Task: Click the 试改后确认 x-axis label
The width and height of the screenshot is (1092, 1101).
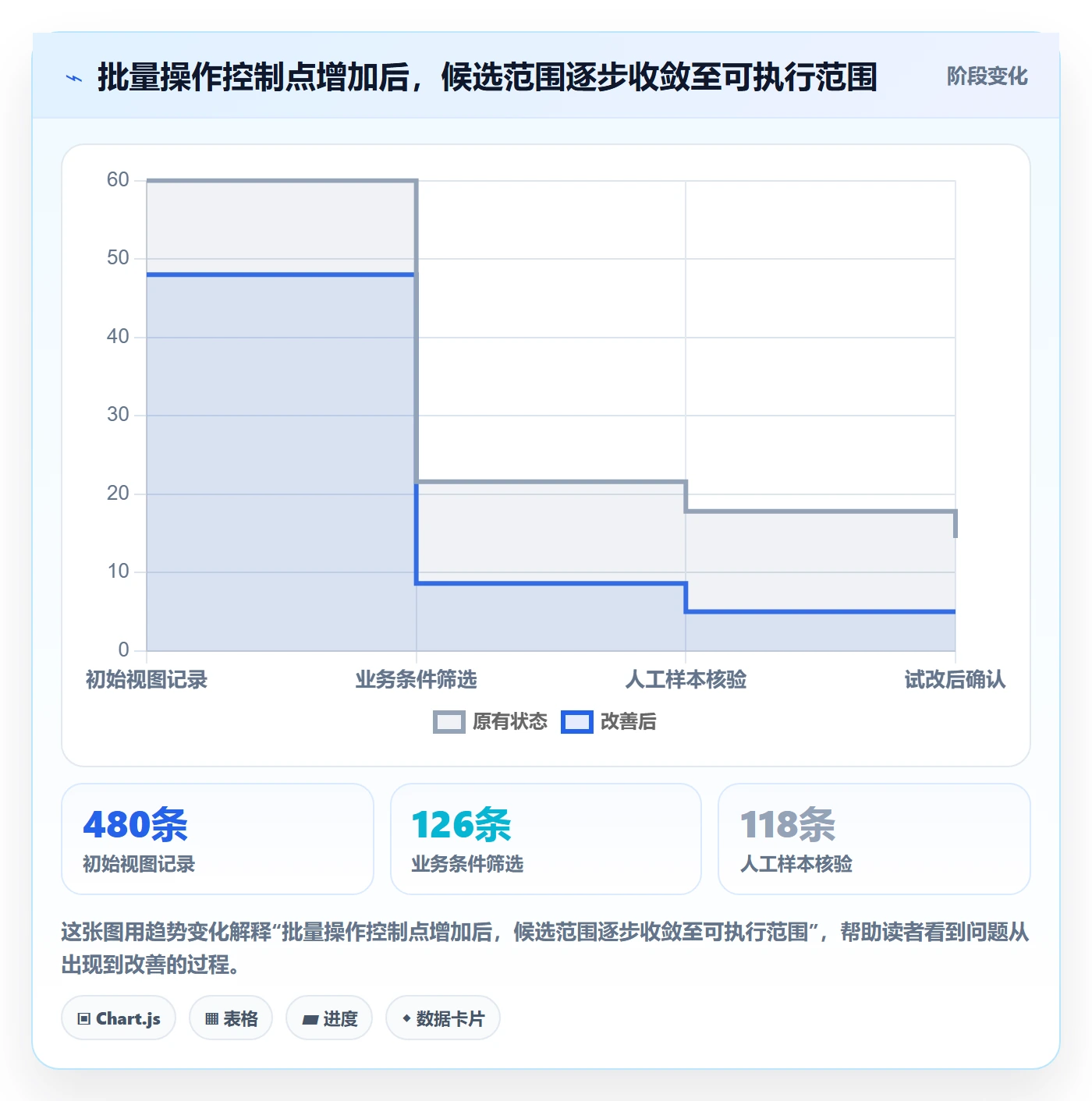Action: click(x=955, y=680)
